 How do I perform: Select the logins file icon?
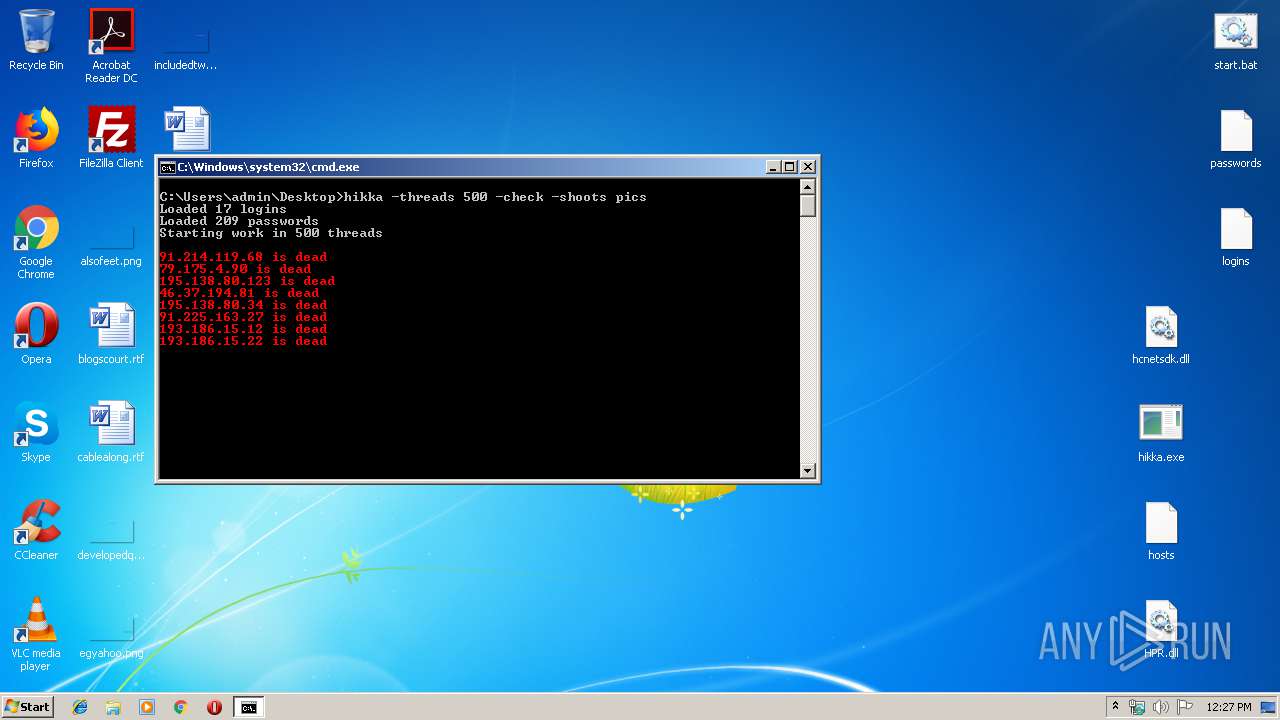click(1236, 236)
